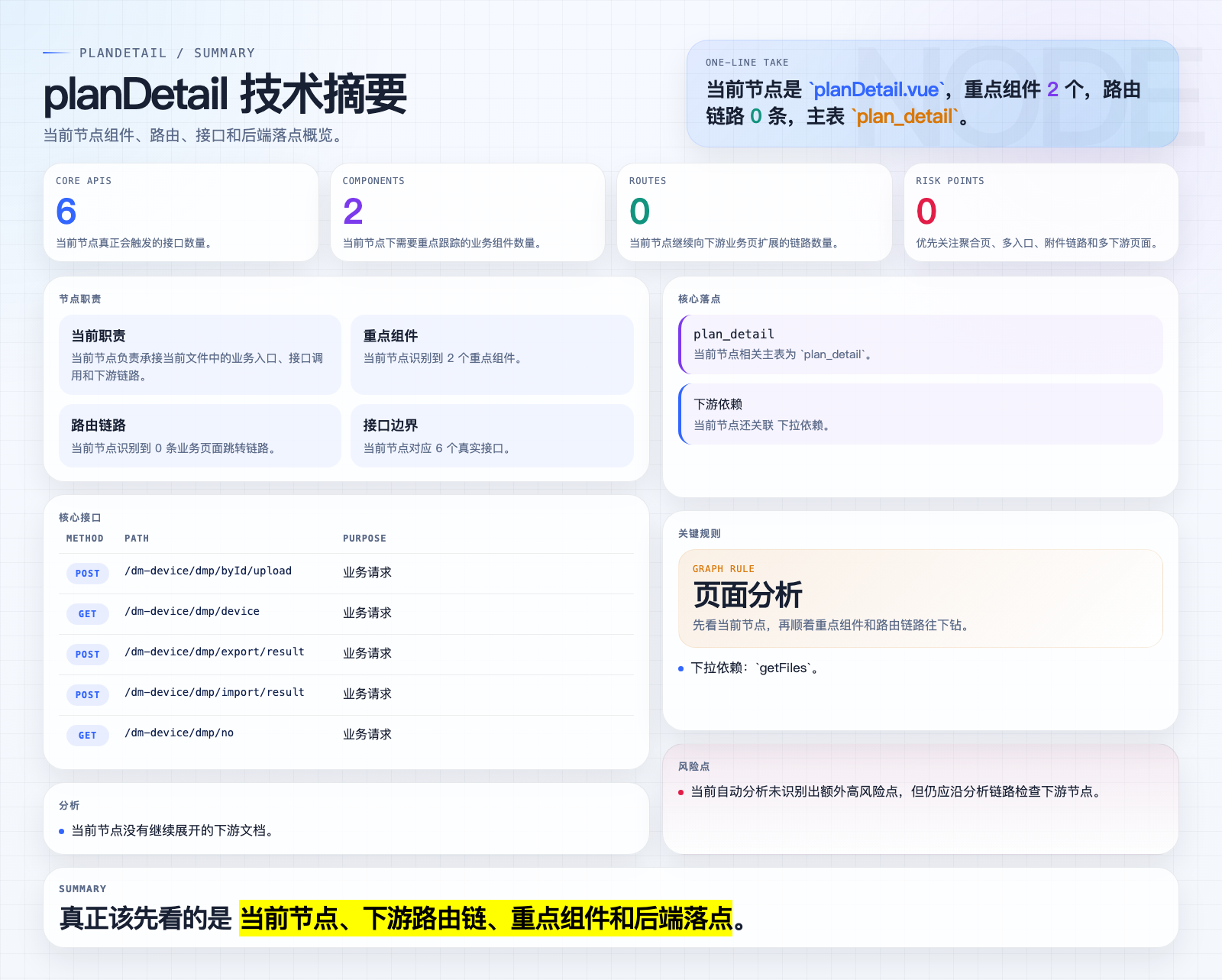
Task: Click POST badge for import/result row
Action: [x=88, y=695]
